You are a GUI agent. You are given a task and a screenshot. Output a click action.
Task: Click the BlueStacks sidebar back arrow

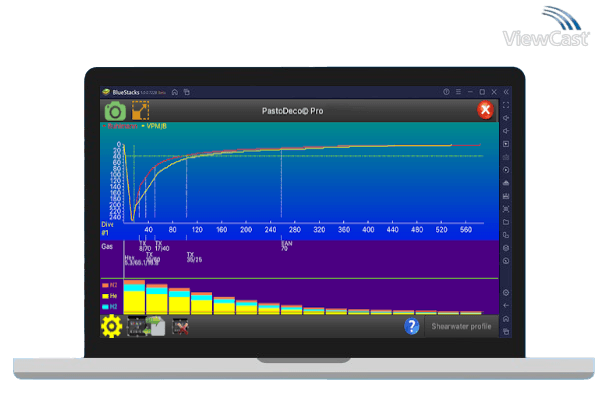pyautogui.click(x=506, y=305)
